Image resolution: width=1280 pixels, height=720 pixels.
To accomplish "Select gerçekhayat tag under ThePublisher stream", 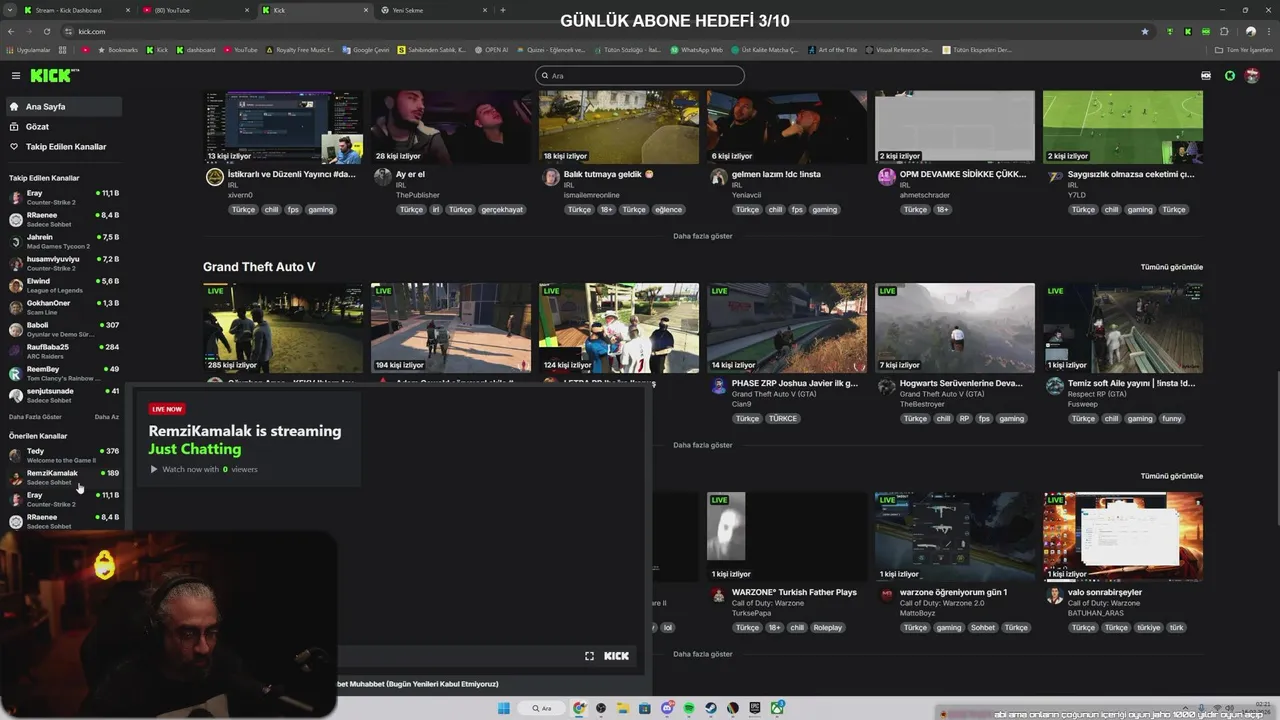I will (x=501, y=210).
